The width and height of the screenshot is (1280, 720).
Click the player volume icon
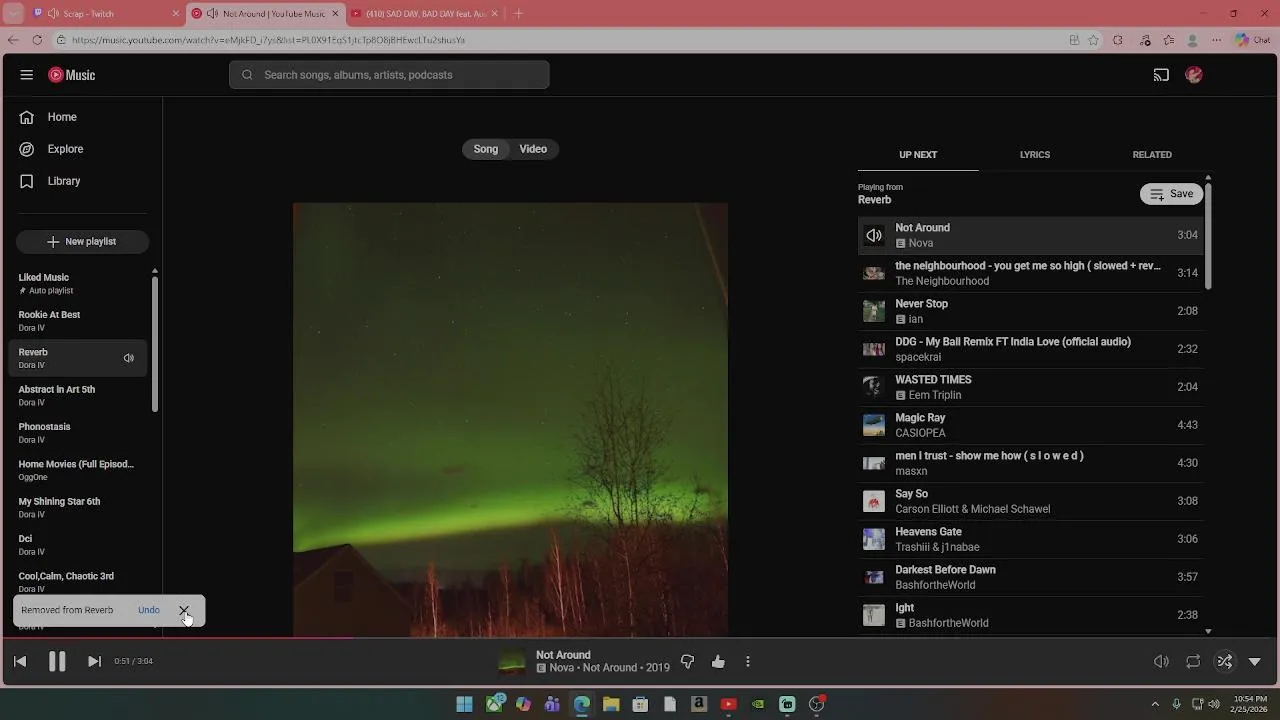(1161, 661)
